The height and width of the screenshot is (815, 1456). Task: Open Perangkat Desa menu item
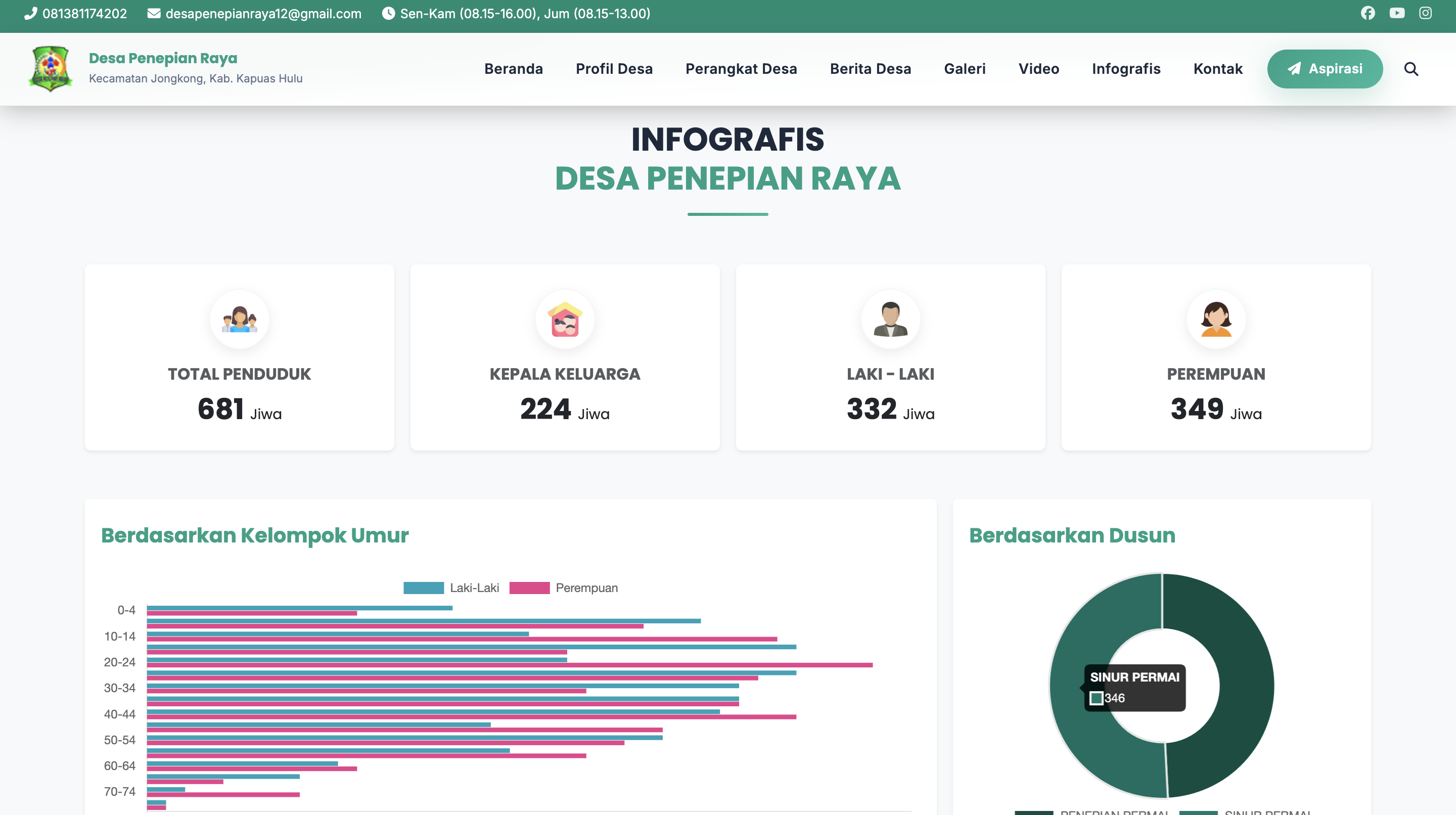coord(742,69)
